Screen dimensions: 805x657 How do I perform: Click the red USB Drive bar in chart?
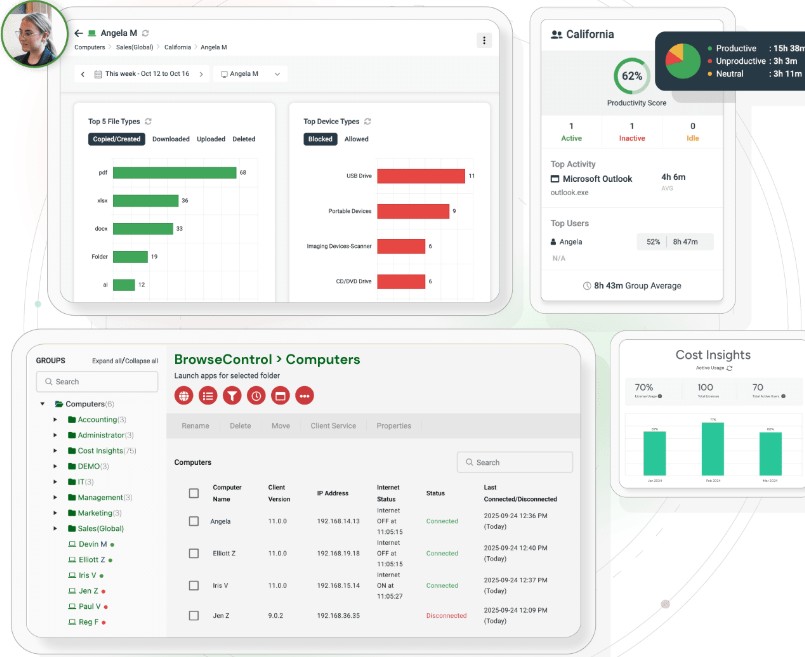coord(421,176)
